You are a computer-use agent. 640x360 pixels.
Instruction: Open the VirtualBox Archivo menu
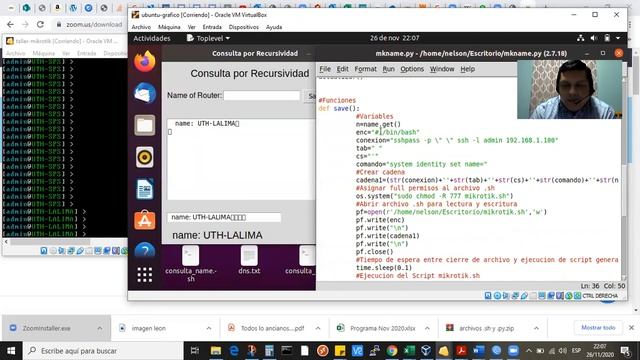141,27
